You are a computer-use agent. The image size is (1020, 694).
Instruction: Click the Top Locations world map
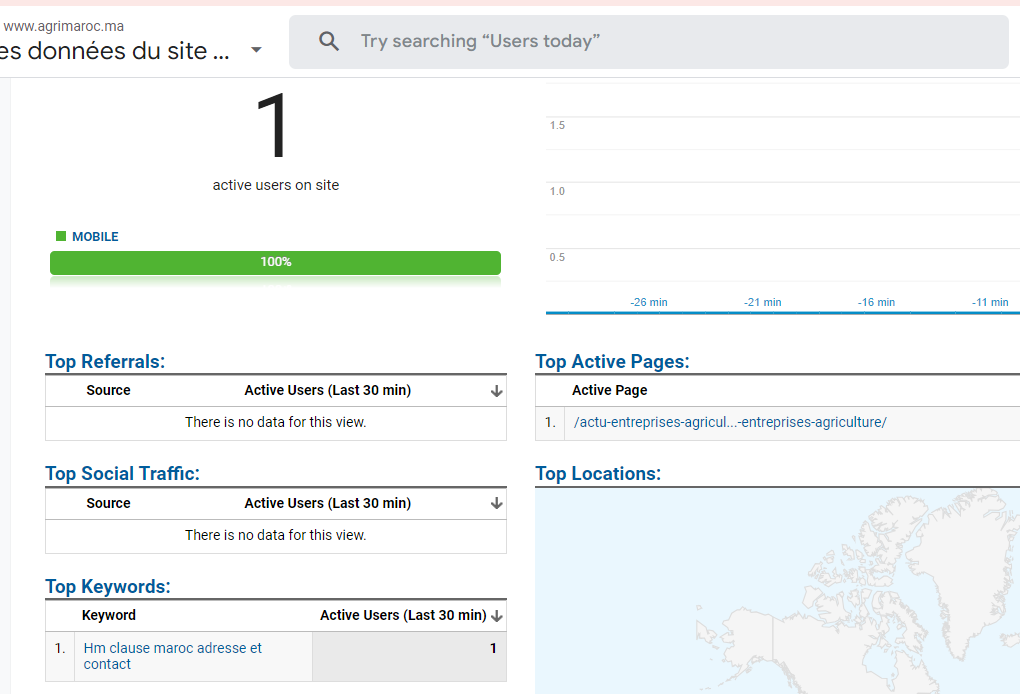777,591
